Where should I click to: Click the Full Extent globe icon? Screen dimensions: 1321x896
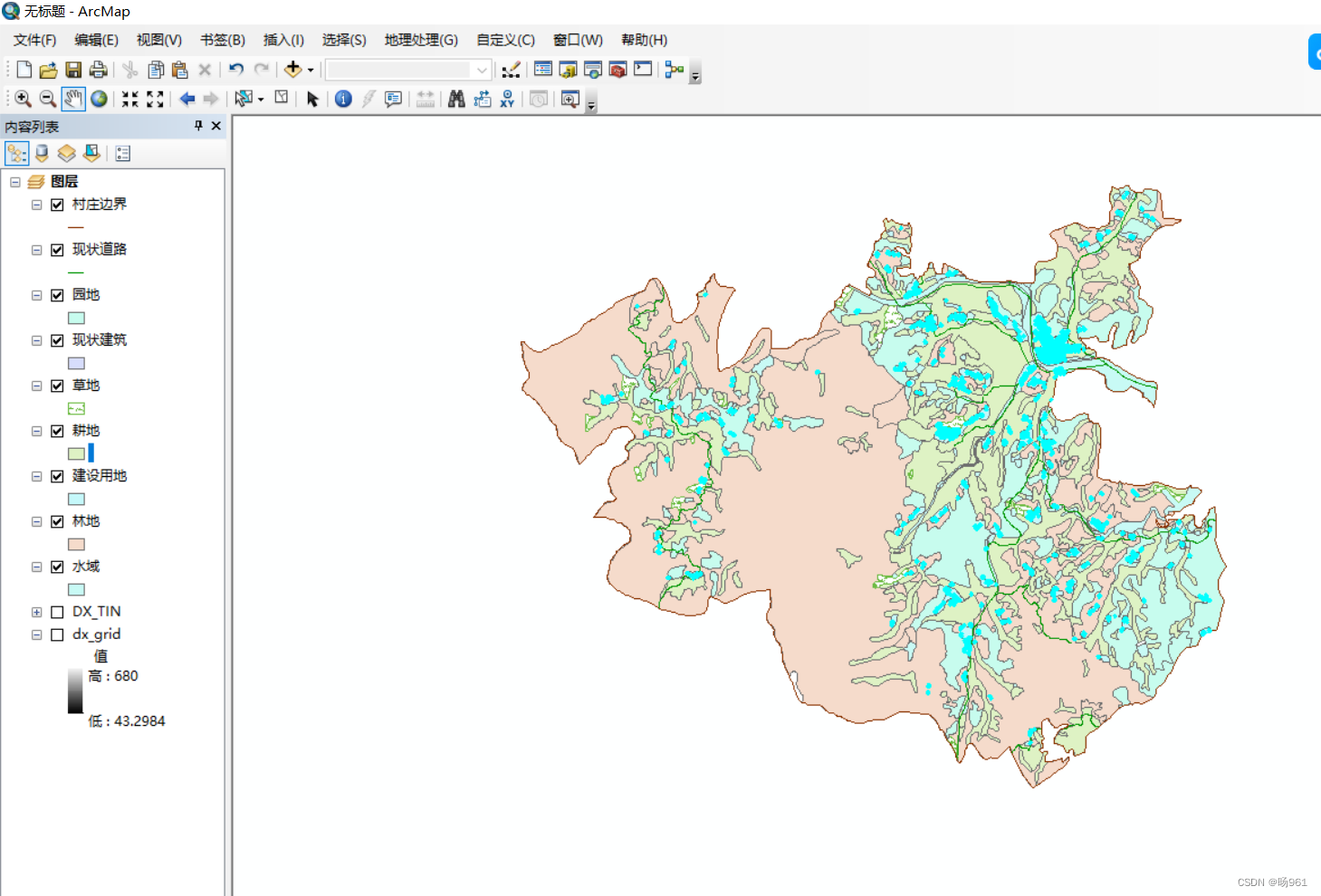[x=99, y=99]
